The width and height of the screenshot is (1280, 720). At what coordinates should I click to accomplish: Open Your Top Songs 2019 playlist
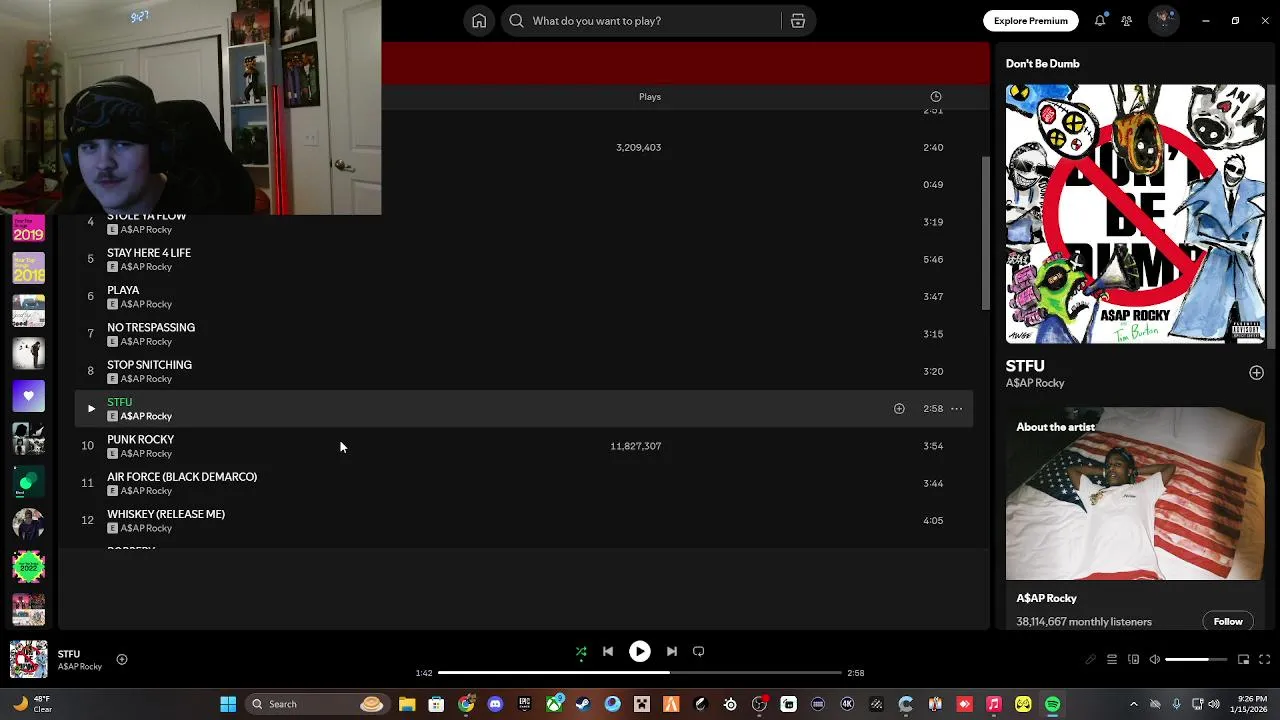click(28, 228)
